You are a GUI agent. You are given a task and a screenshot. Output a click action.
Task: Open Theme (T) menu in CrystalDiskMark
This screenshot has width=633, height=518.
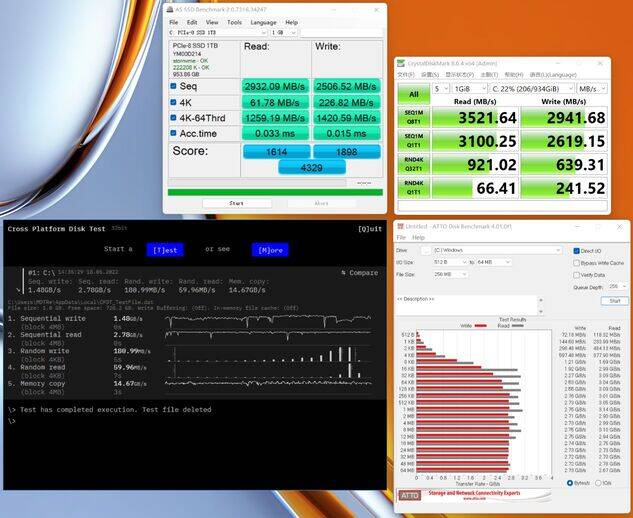pyautogui.click(x=489, y=75)
